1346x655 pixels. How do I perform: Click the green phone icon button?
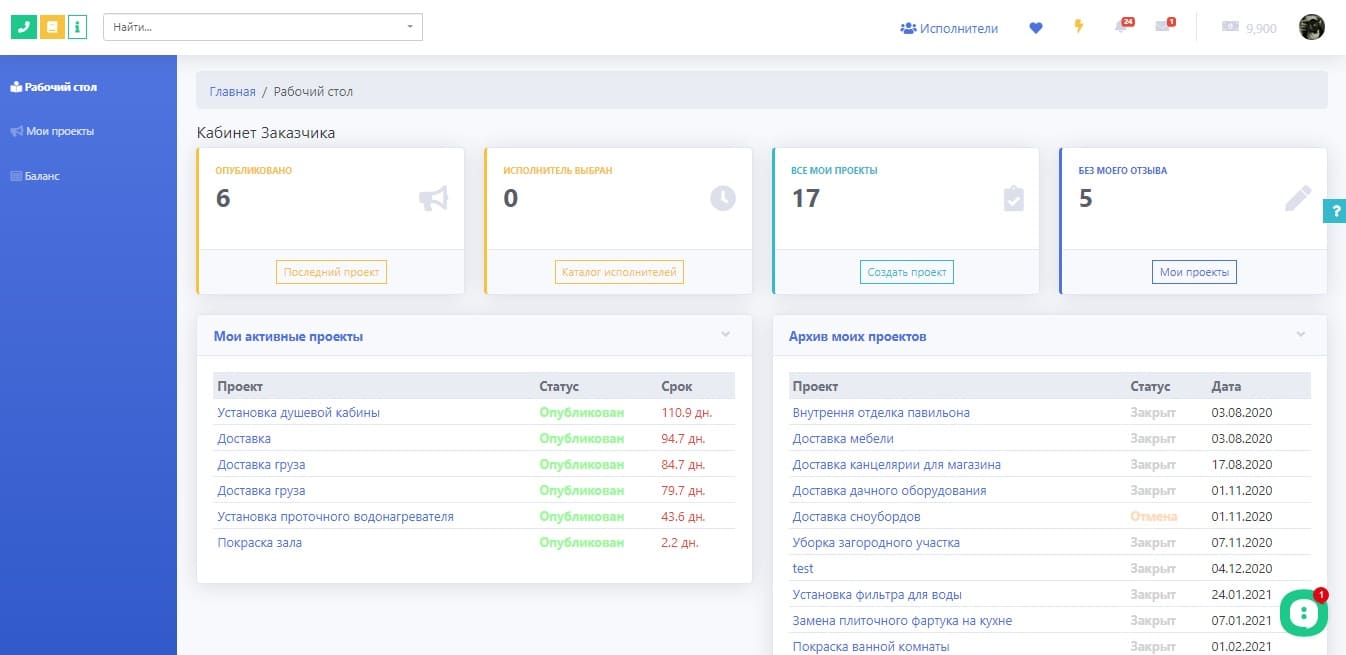[x=23, y=27]
